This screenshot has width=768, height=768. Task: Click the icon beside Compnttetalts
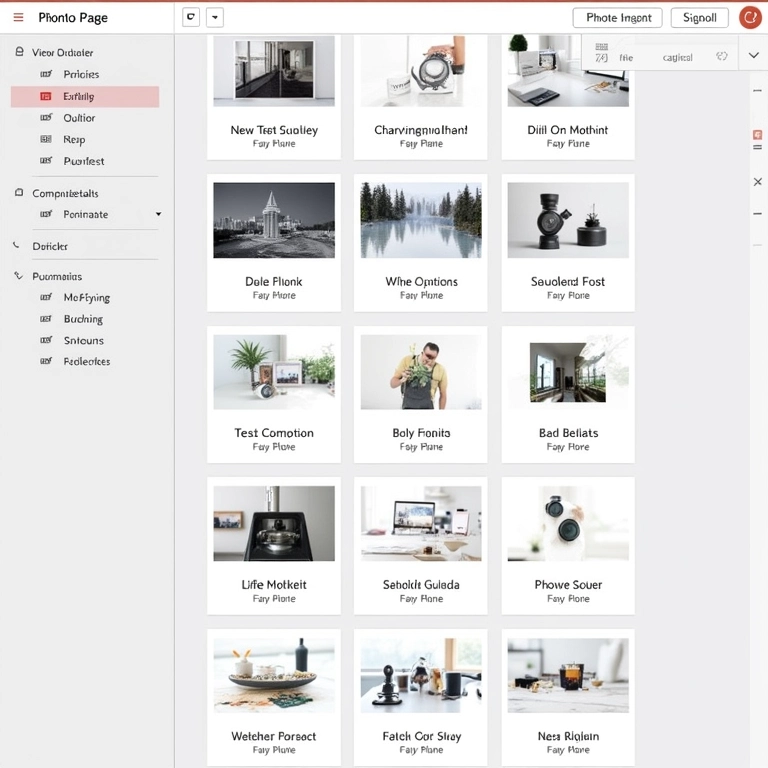[x=19, y=192]
